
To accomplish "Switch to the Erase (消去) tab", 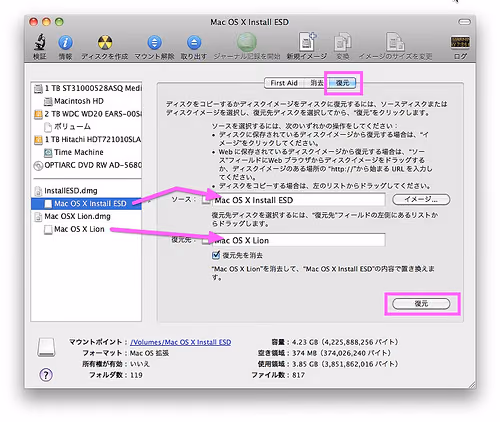I will (x=316, y=83).
